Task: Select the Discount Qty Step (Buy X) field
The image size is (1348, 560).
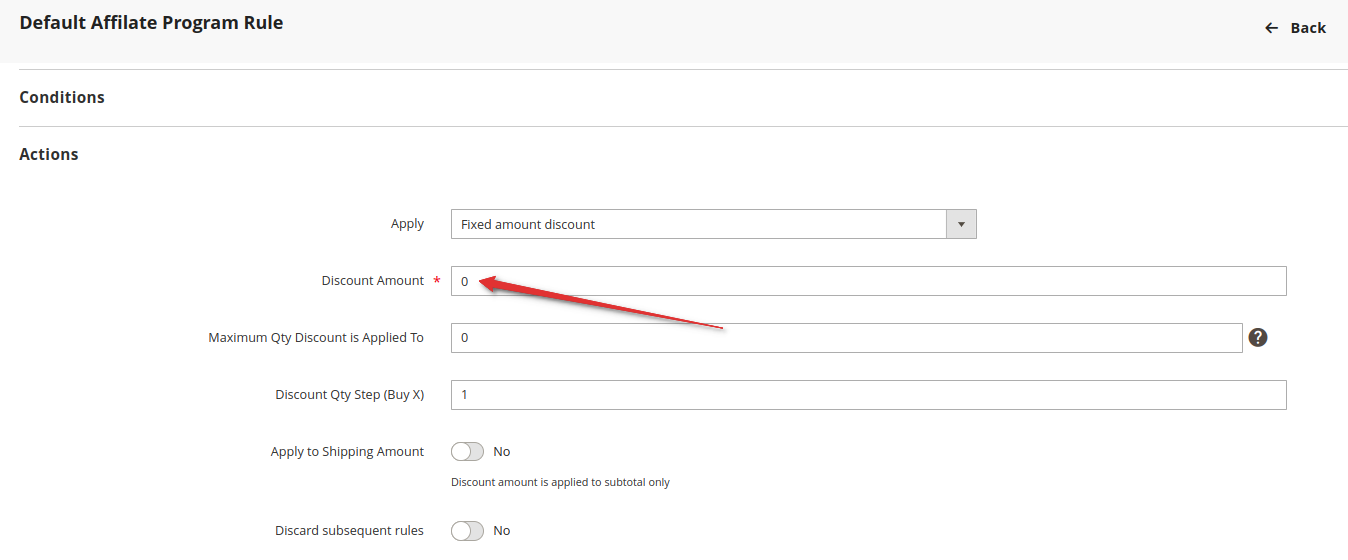Action: pyautogui.click(x=868, y=395)
